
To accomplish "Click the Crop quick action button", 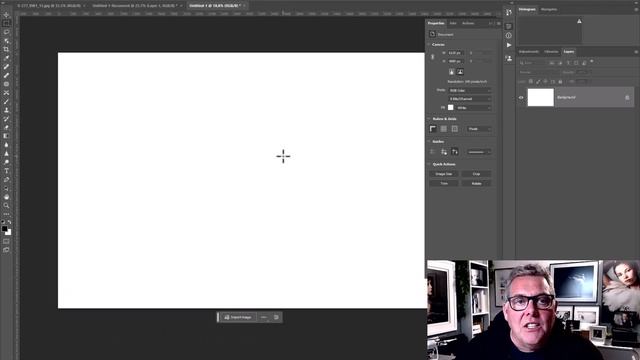I will tap(476, 174).
